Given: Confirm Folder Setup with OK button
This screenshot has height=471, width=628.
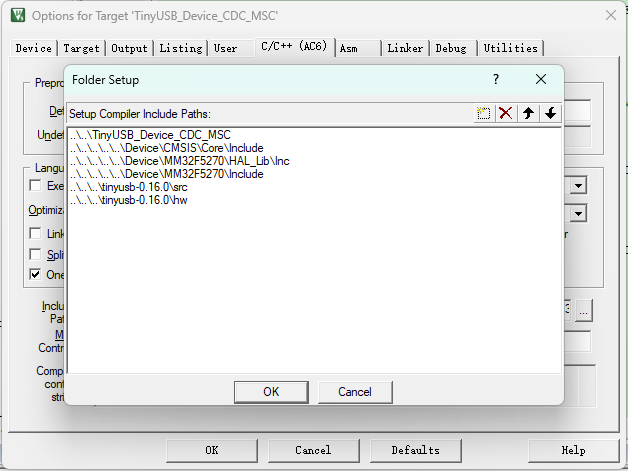Looking at the screenshot, I should click(271, 392).
